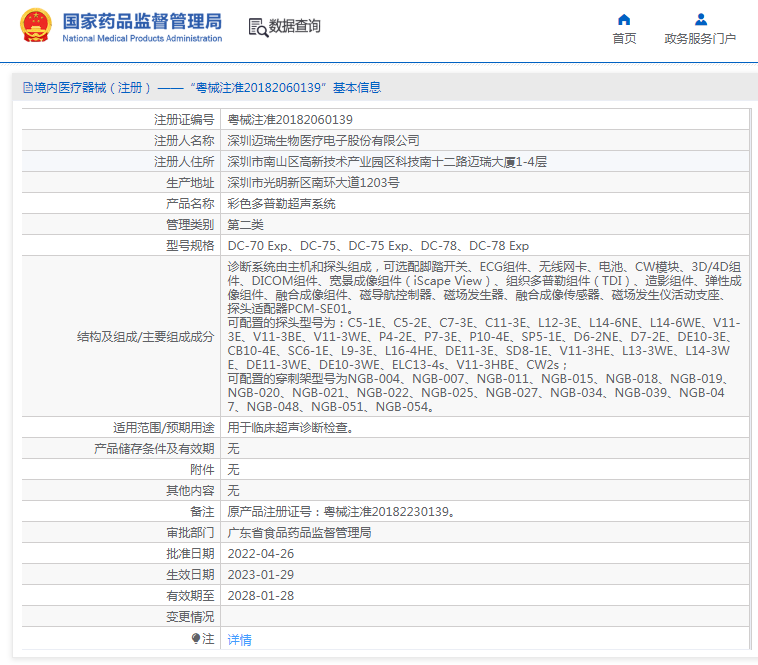
Task: Click the 注册人名称 label
Action: 184,141
